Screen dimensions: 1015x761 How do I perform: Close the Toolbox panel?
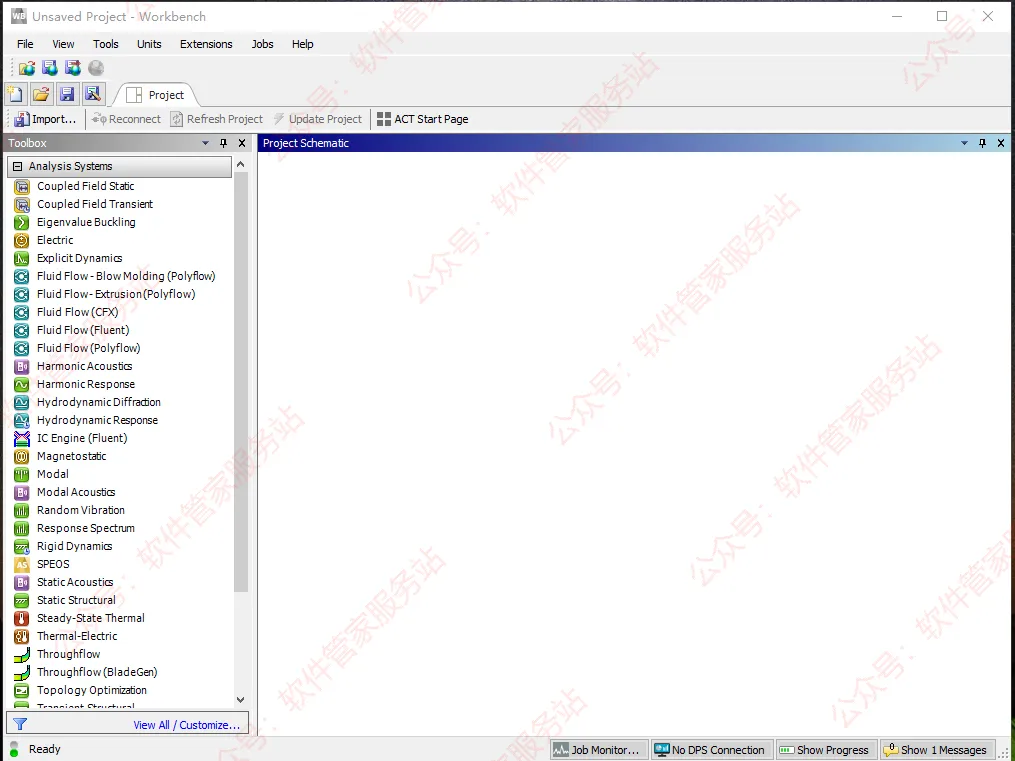pos(242,143)
